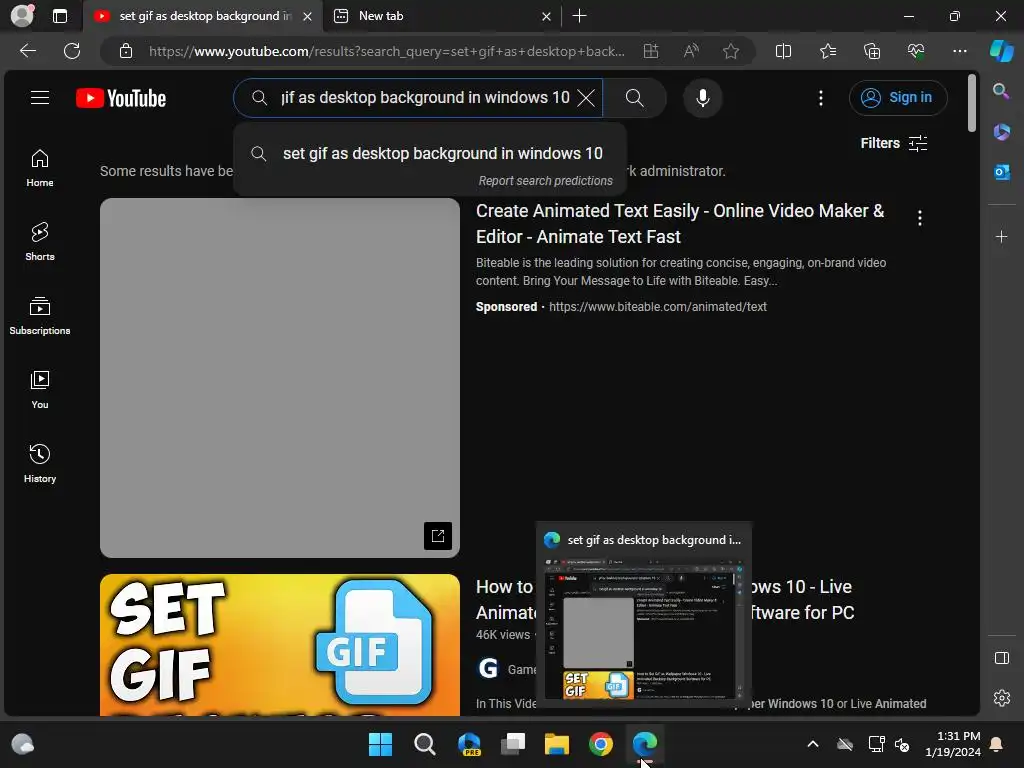Image resolution: width=1024 pixels, height=768 pixels.
Task: Click into the YouTube search input field
Action: point(426,98)
